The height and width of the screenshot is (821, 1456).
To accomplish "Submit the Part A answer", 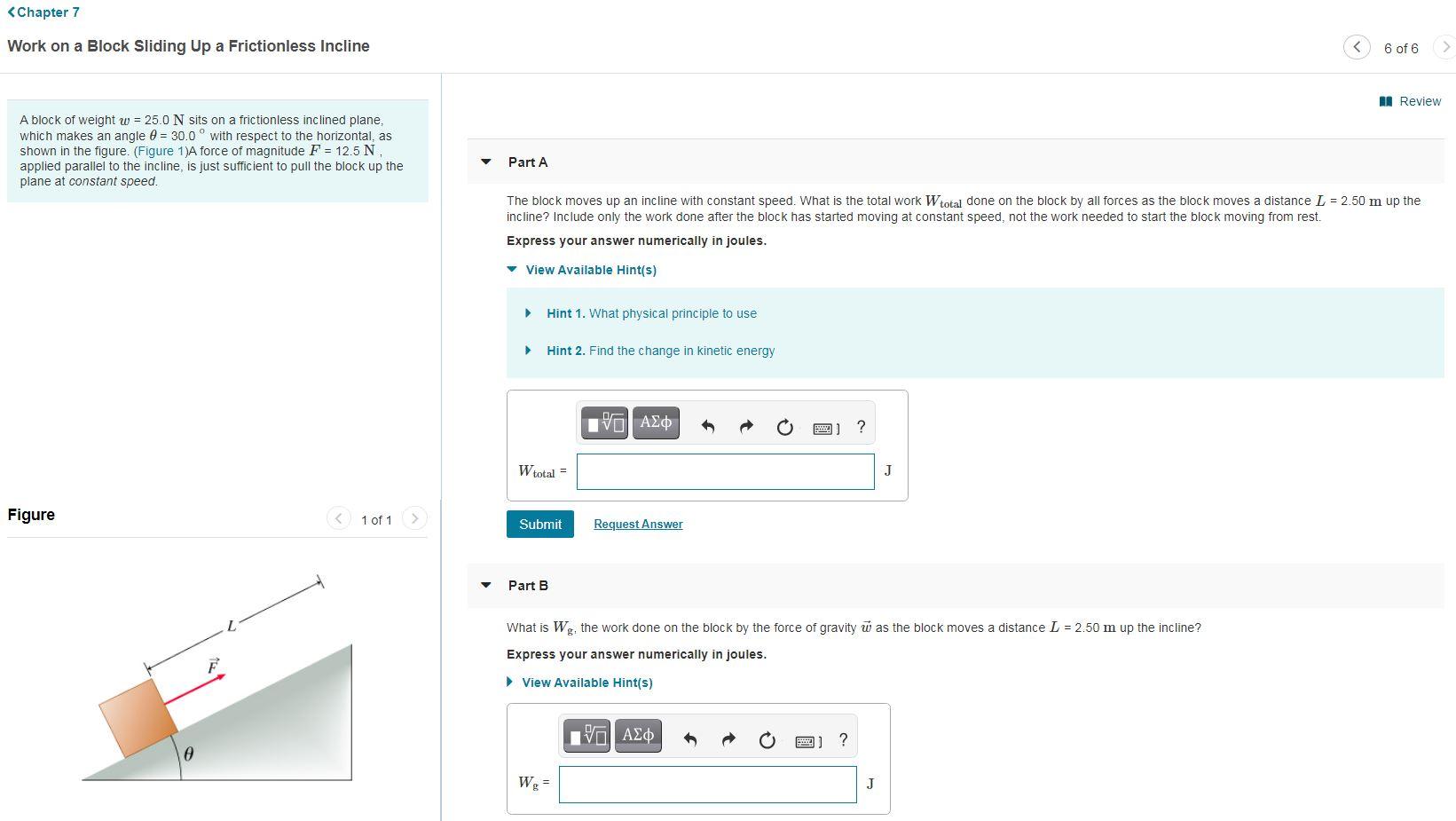I will [540, 524].
